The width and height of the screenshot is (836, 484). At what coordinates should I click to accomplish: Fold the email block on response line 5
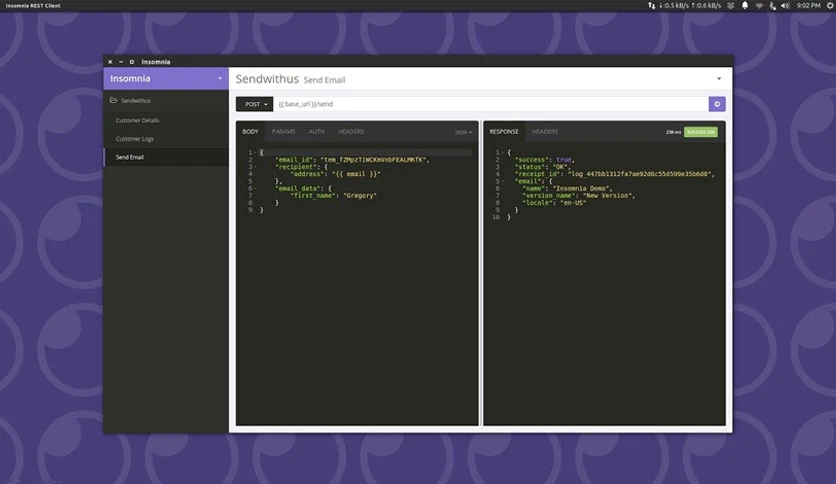click(502, 181)
